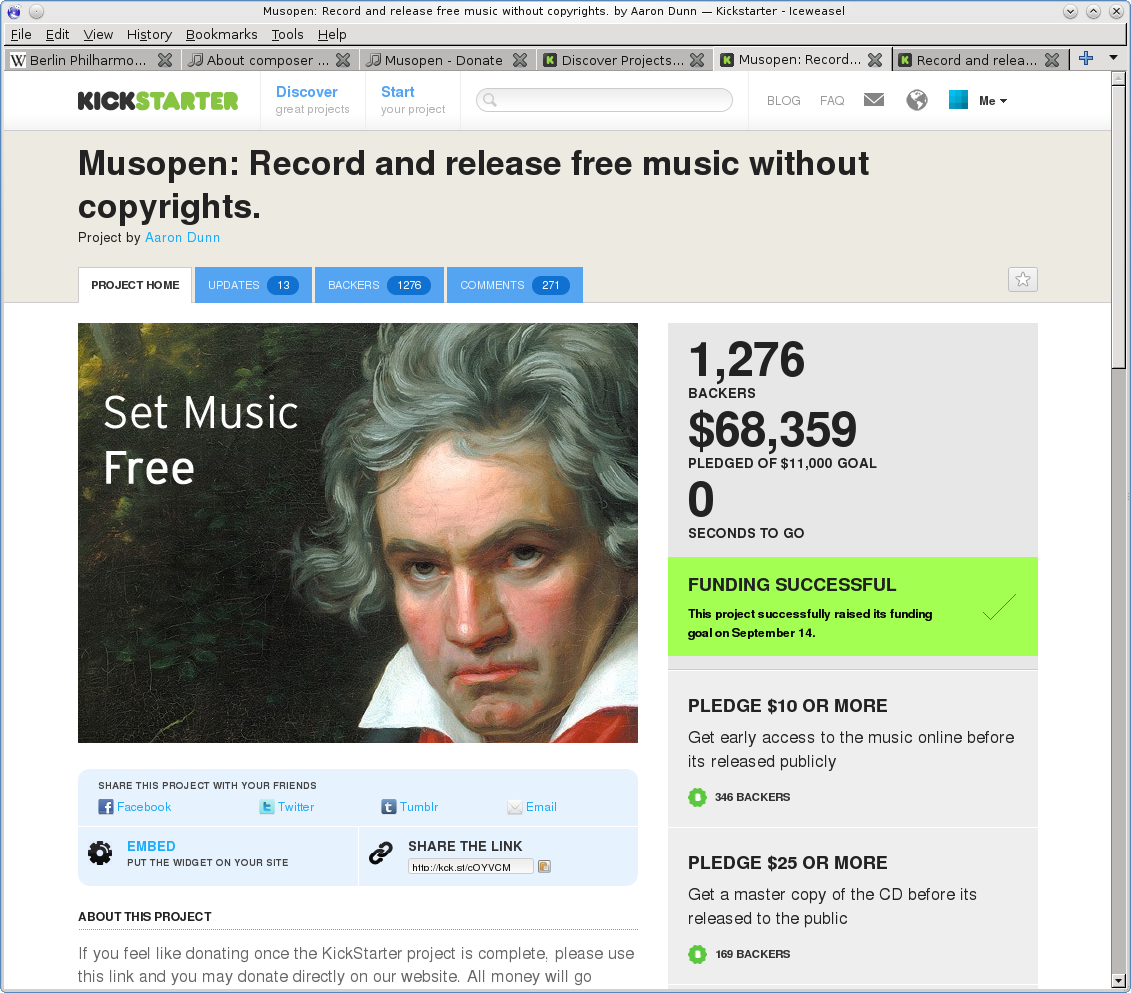
Task: Share project via Facebook icon
Action: pos(105,807)
